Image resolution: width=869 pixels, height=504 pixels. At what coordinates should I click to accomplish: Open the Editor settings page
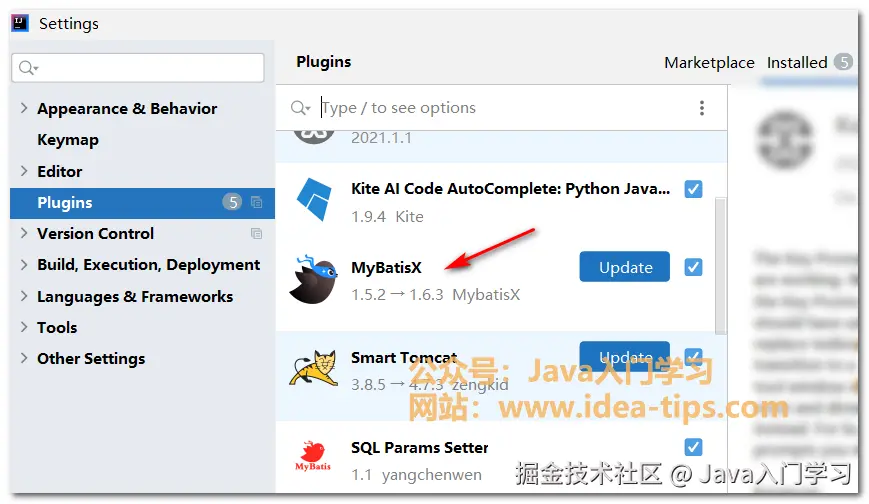[x=59, y=171]
